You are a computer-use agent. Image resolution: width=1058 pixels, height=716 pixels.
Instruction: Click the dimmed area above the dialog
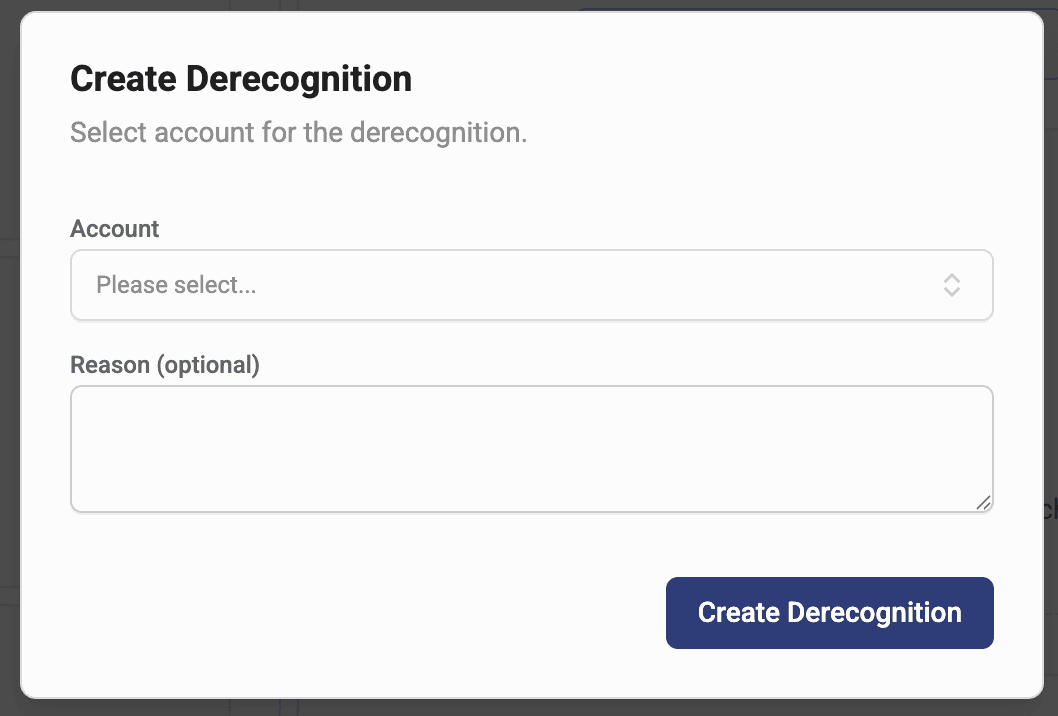pyautogui.click(x=400, y=5)
